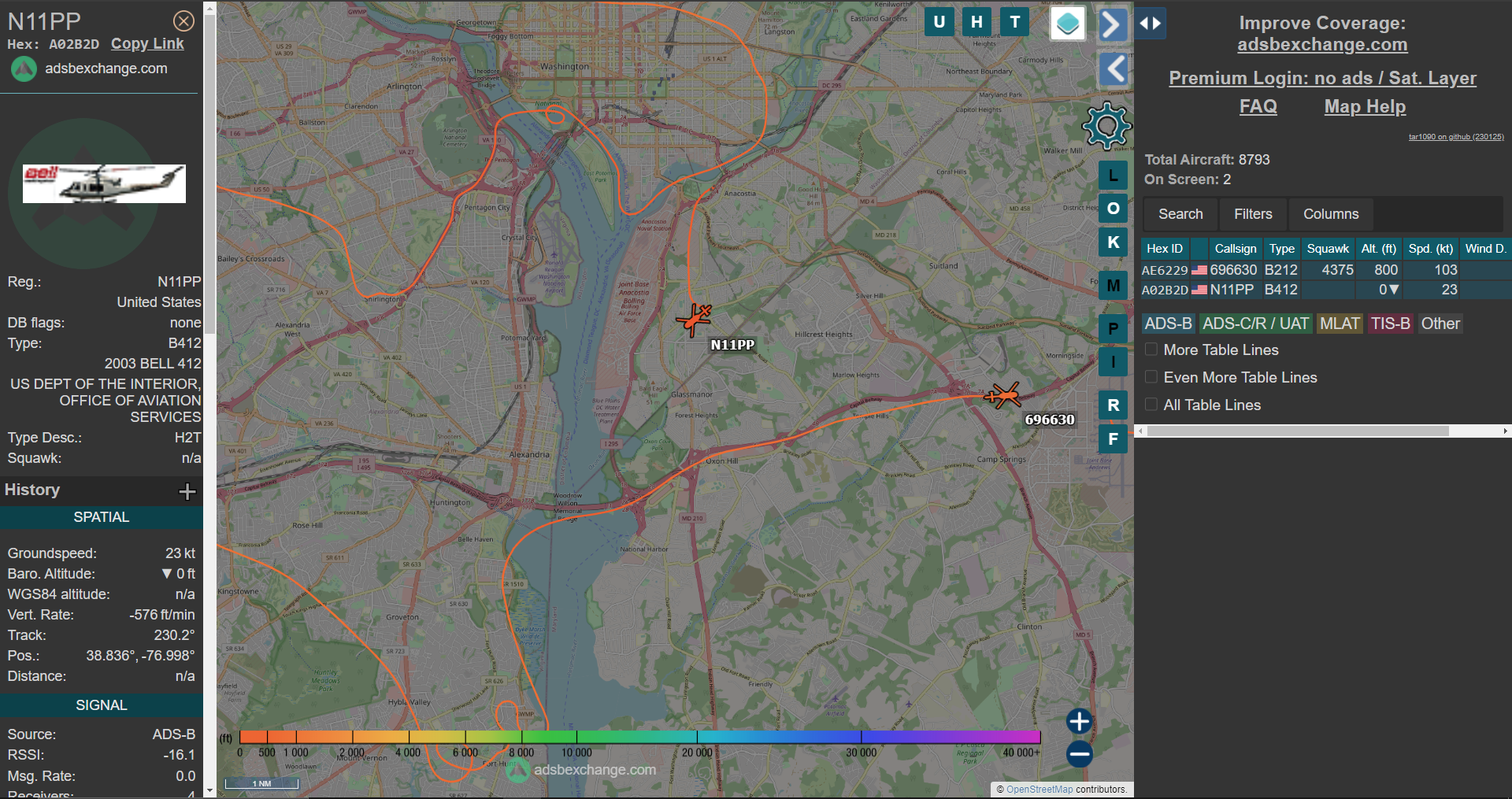The height and width of the screenshot is (799, 1512).
Task: Click the 696630 label on the map
Action: pyautogui.click(x=1049, y=420)
